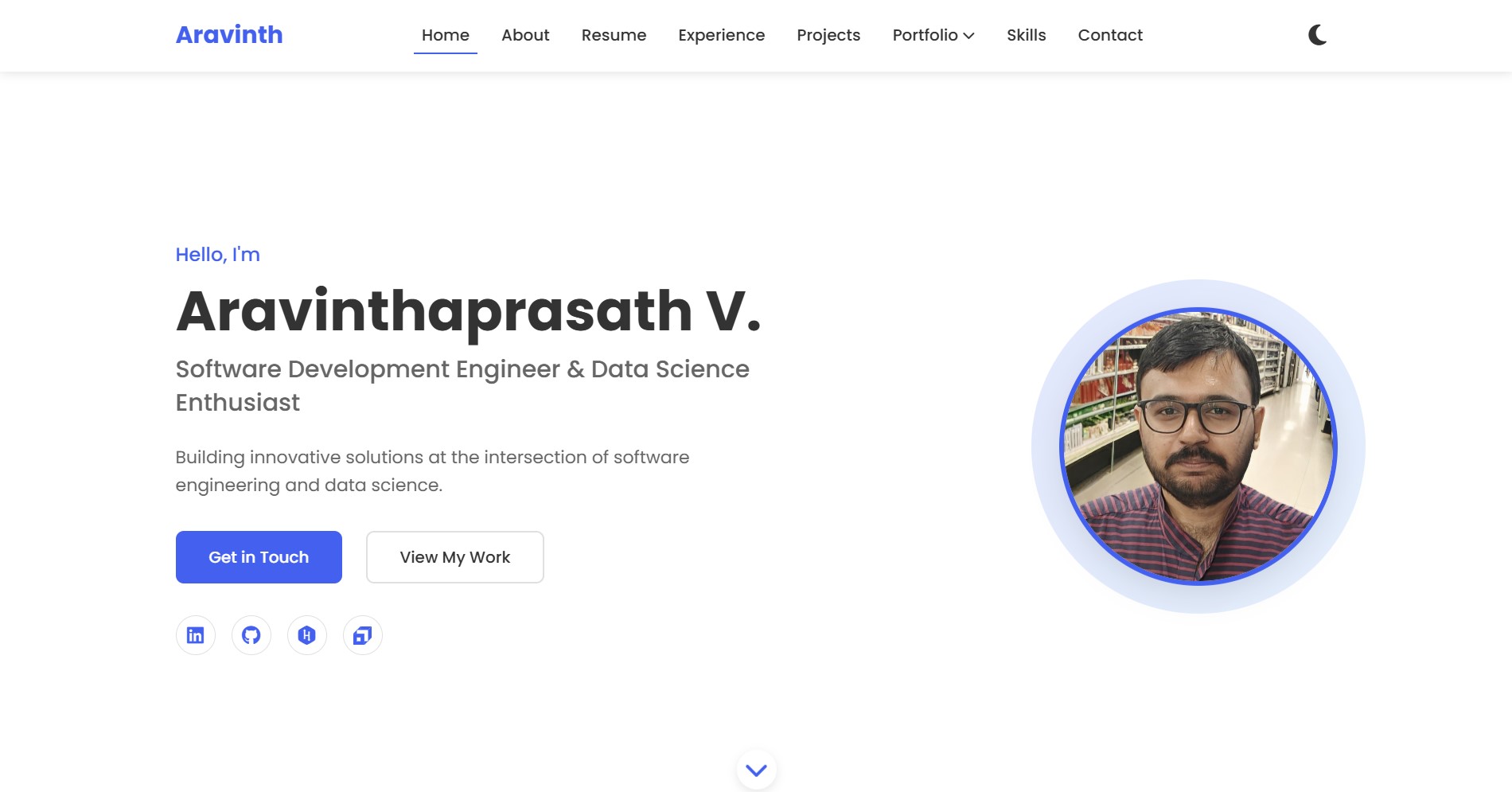Open the Skills section
This screenshot has height=792, width=1512.
tap(1026, 35)
